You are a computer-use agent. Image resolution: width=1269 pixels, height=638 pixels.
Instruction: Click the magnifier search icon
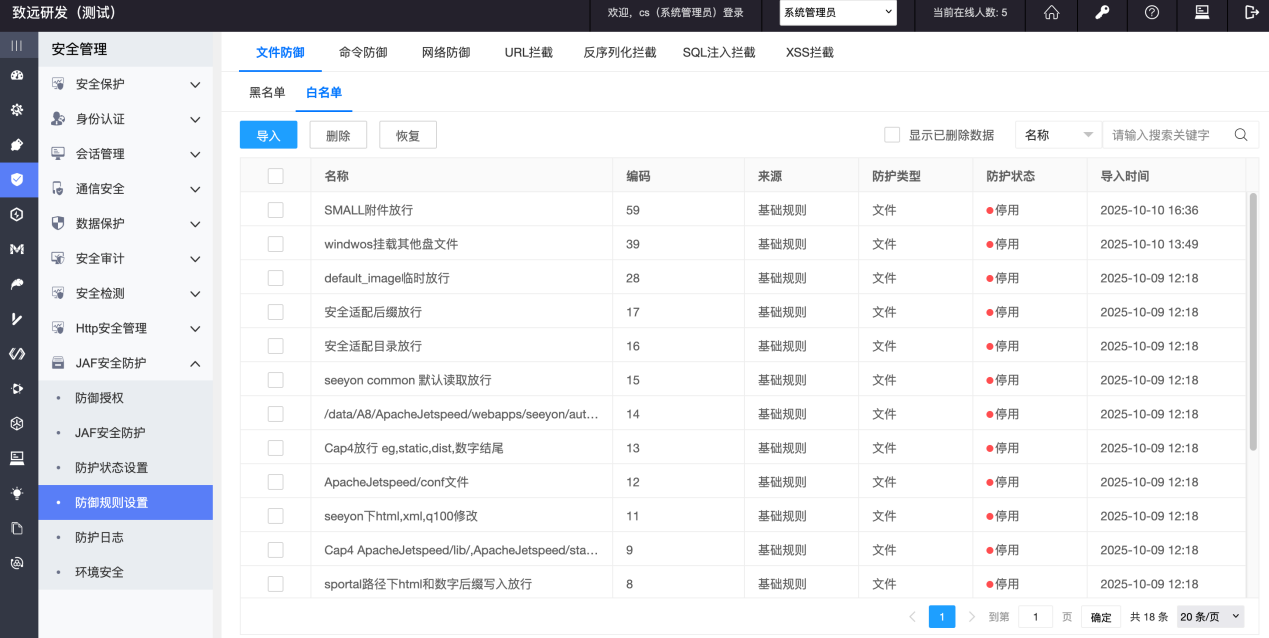pyautogui.click(x=1241, y=135)
